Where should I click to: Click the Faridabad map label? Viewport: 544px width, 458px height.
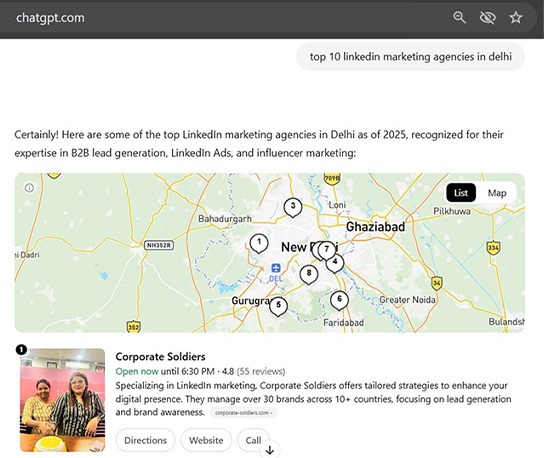(343, 323)
